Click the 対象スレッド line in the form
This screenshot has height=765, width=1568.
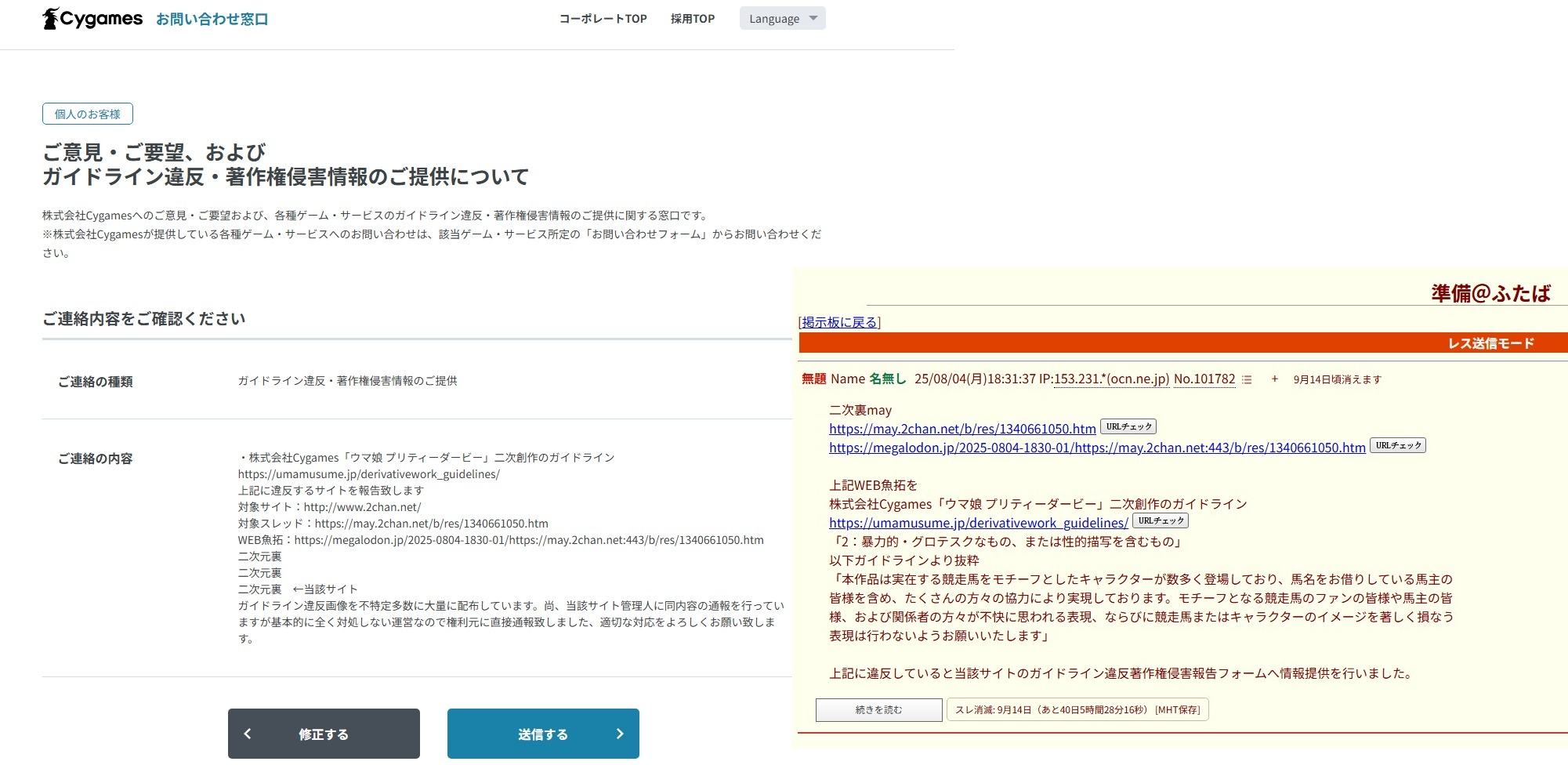[393, 524]
